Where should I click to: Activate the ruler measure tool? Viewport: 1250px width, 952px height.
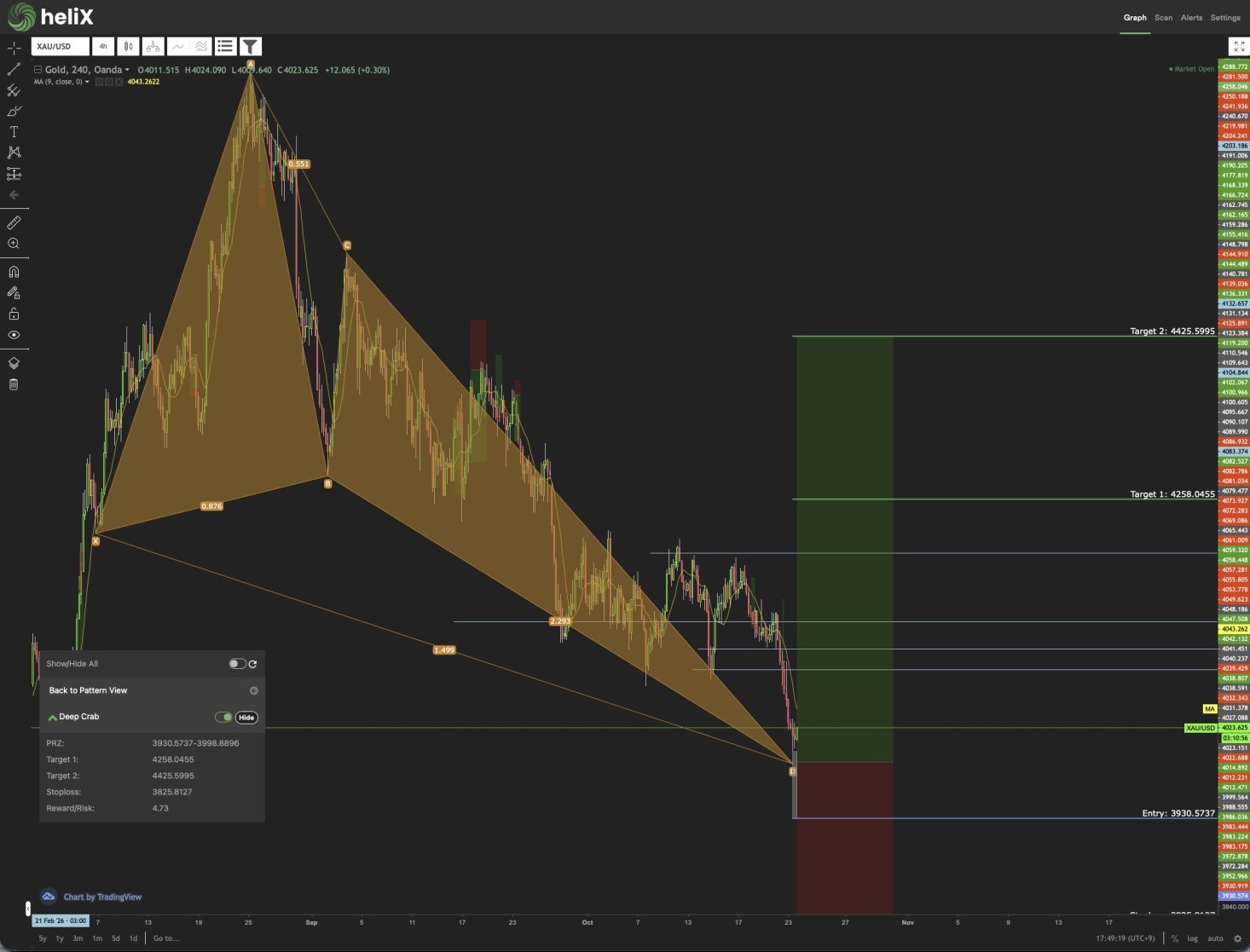(14, 222)
